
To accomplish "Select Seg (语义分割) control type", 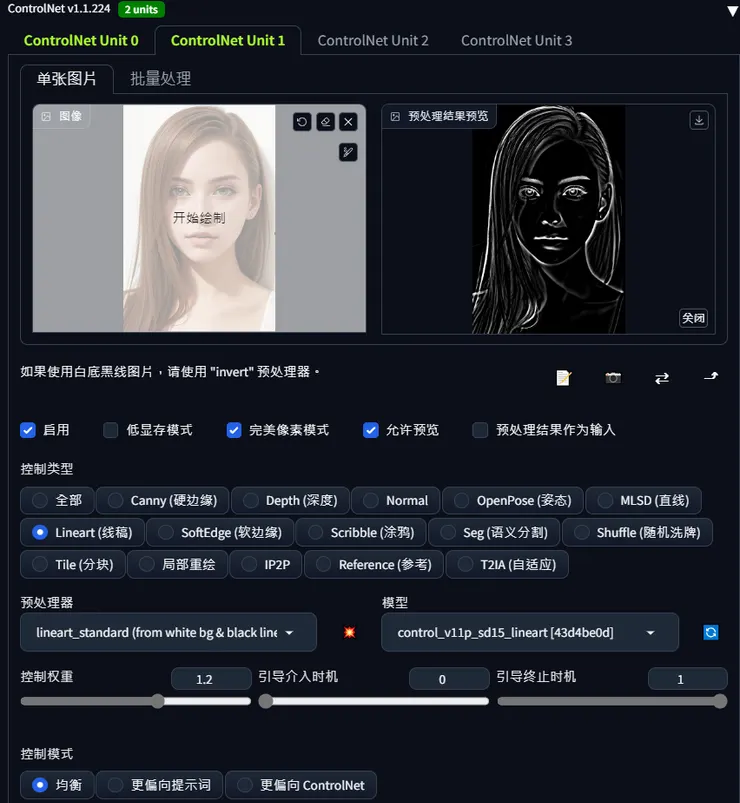I will (494, 533).
